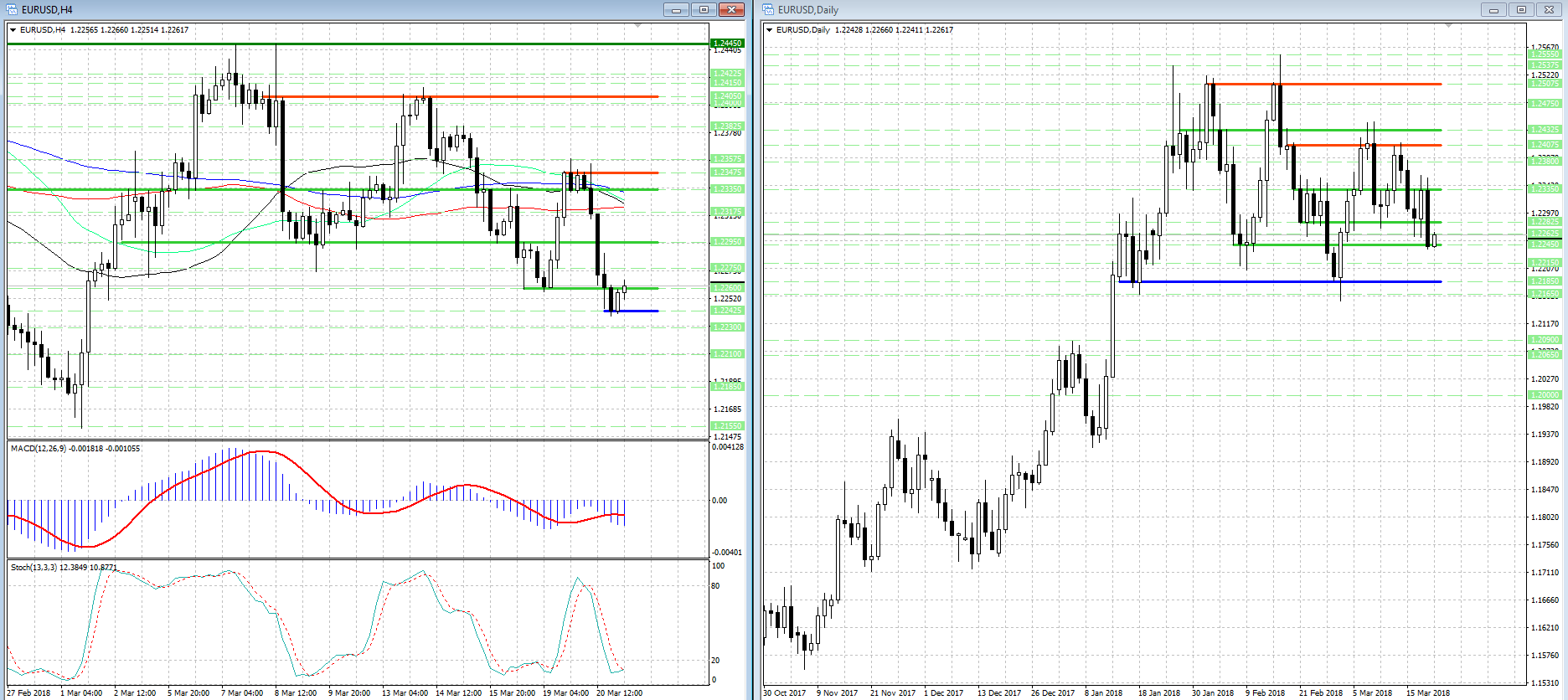Select the dark green top line in H4 chart

pyautogui.click(x=358, y=44)
